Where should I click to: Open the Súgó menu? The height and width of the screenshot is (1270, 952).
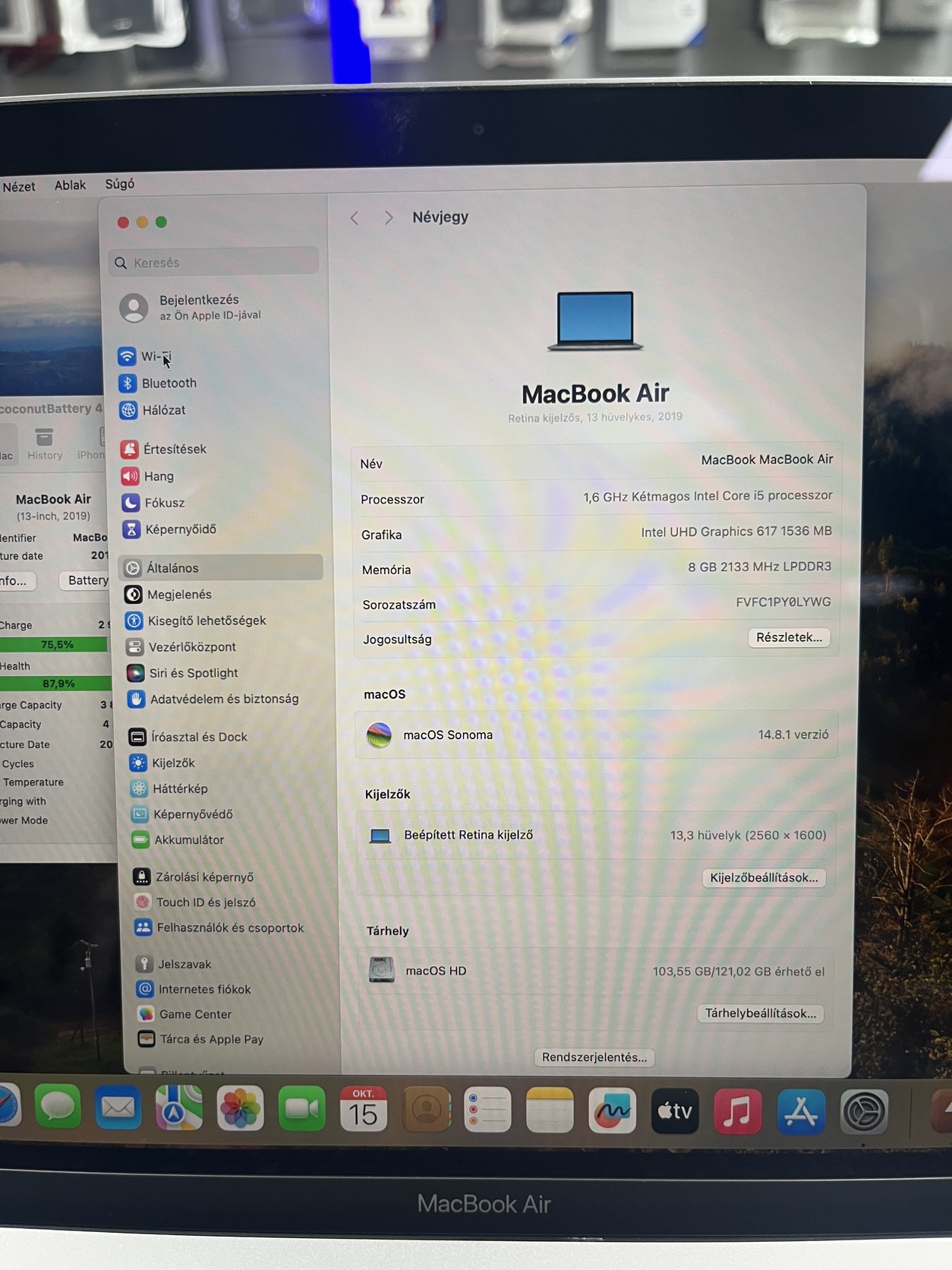pyautogui.click(x=120, y=184)
